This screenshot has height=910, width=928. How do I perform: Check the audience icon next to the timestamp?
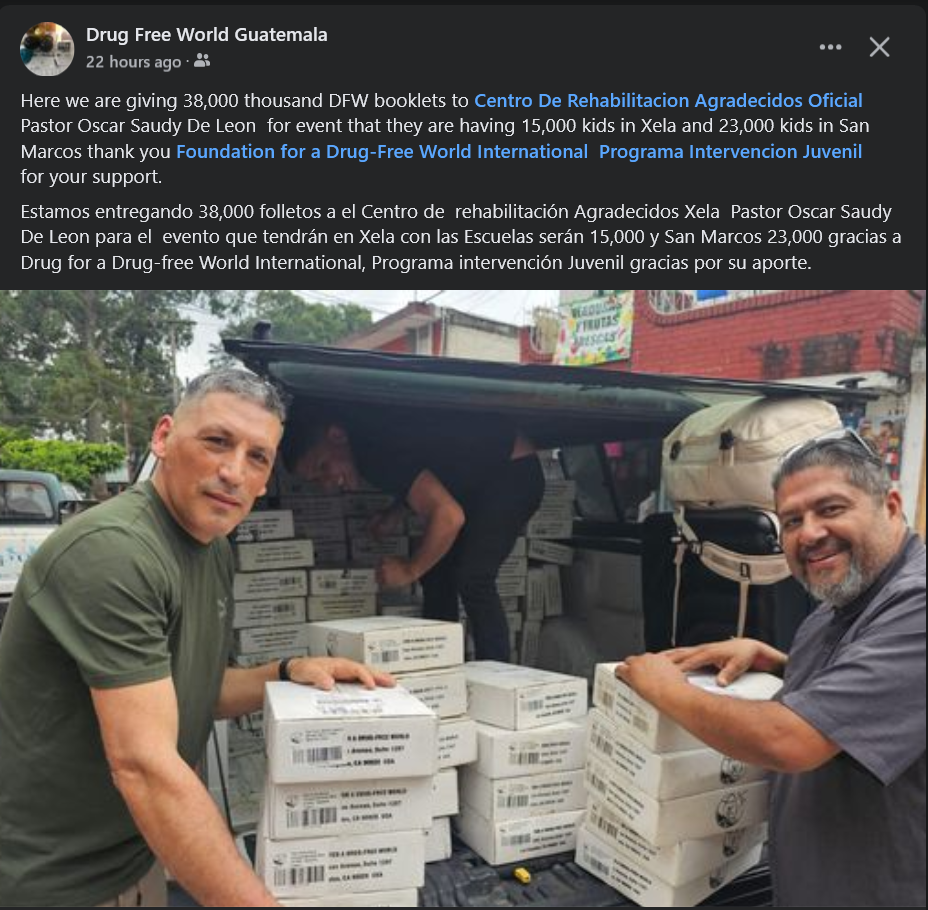[x=202, y=60]
